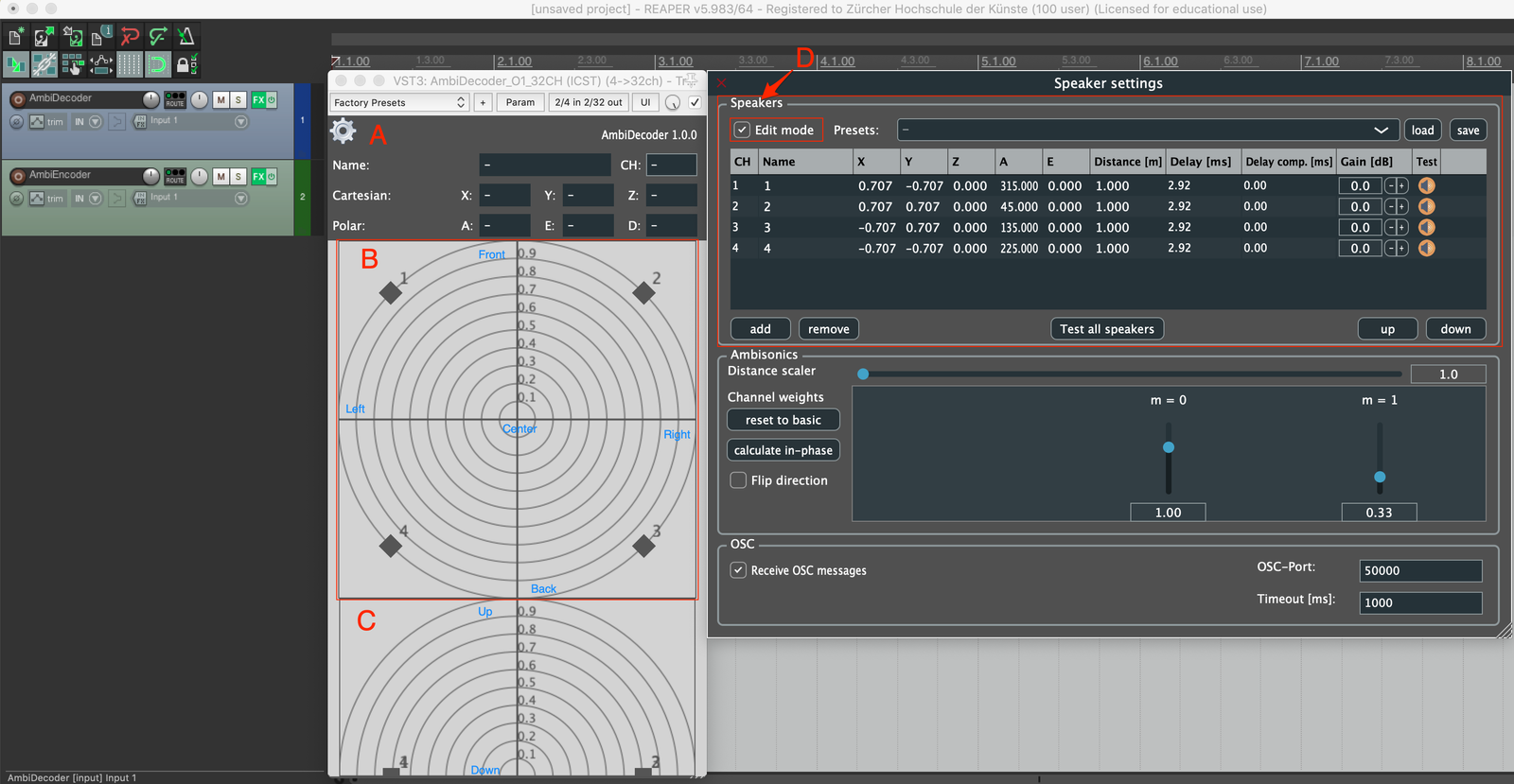The width and height of the screenshot is (1514, 784).
Task: Mute the AmbiDecoder track
Action: [x=220, y=99]
